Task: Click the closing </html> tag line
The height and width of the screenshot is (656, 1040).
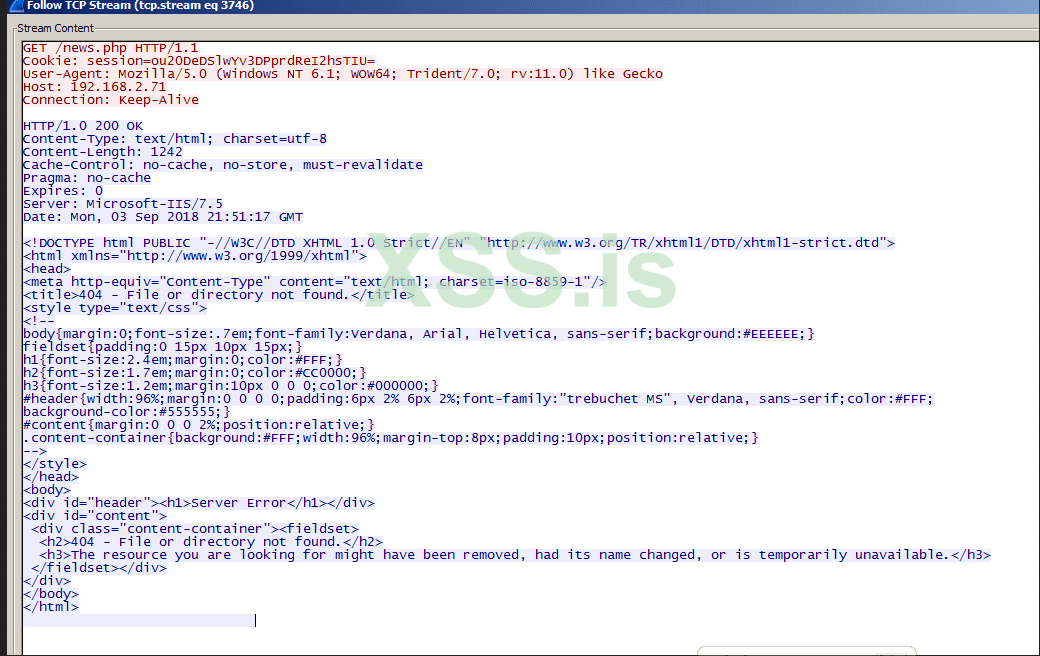Action: 50,607
